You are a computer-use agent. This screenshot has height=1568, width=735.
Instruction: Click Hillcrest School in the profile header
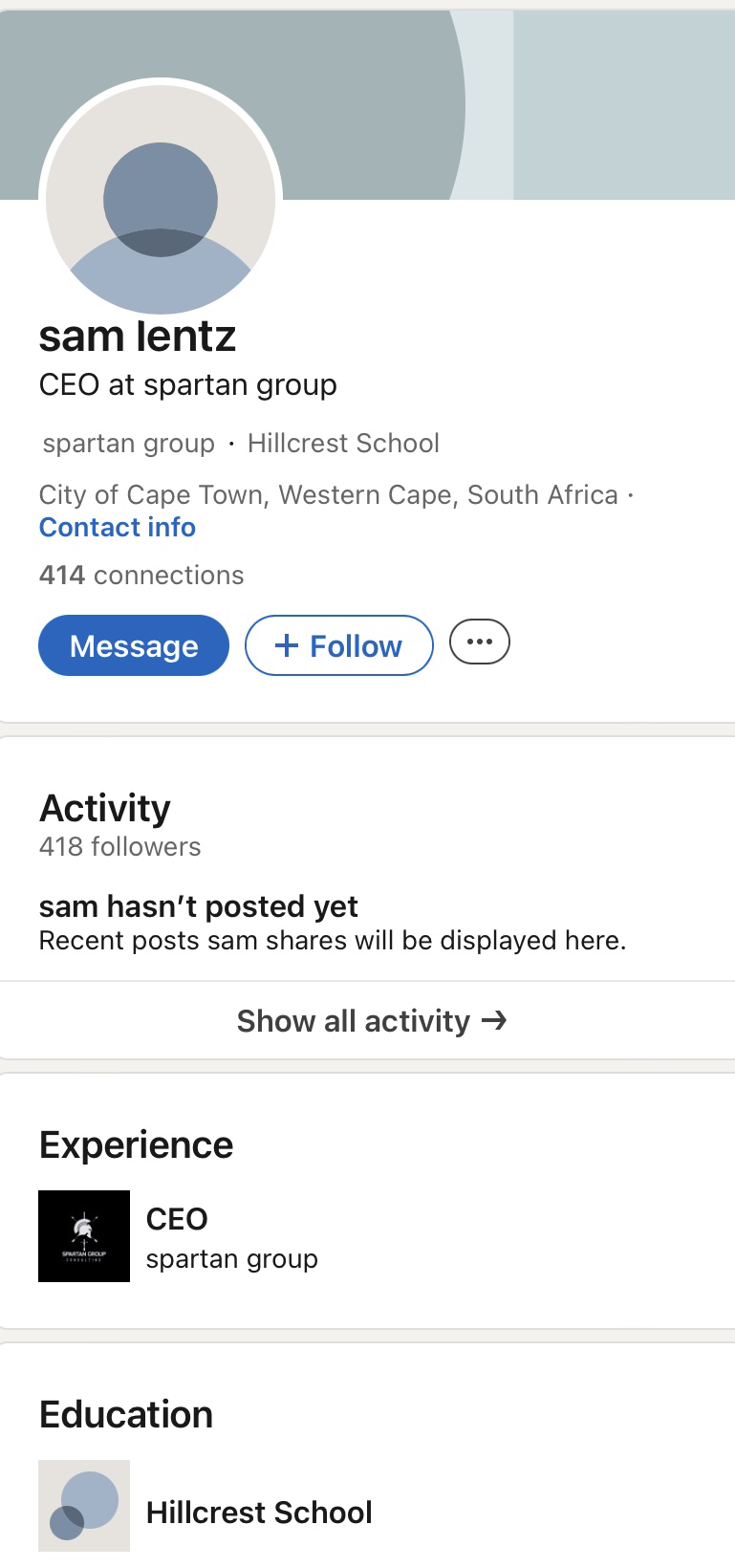click(343, 444)
